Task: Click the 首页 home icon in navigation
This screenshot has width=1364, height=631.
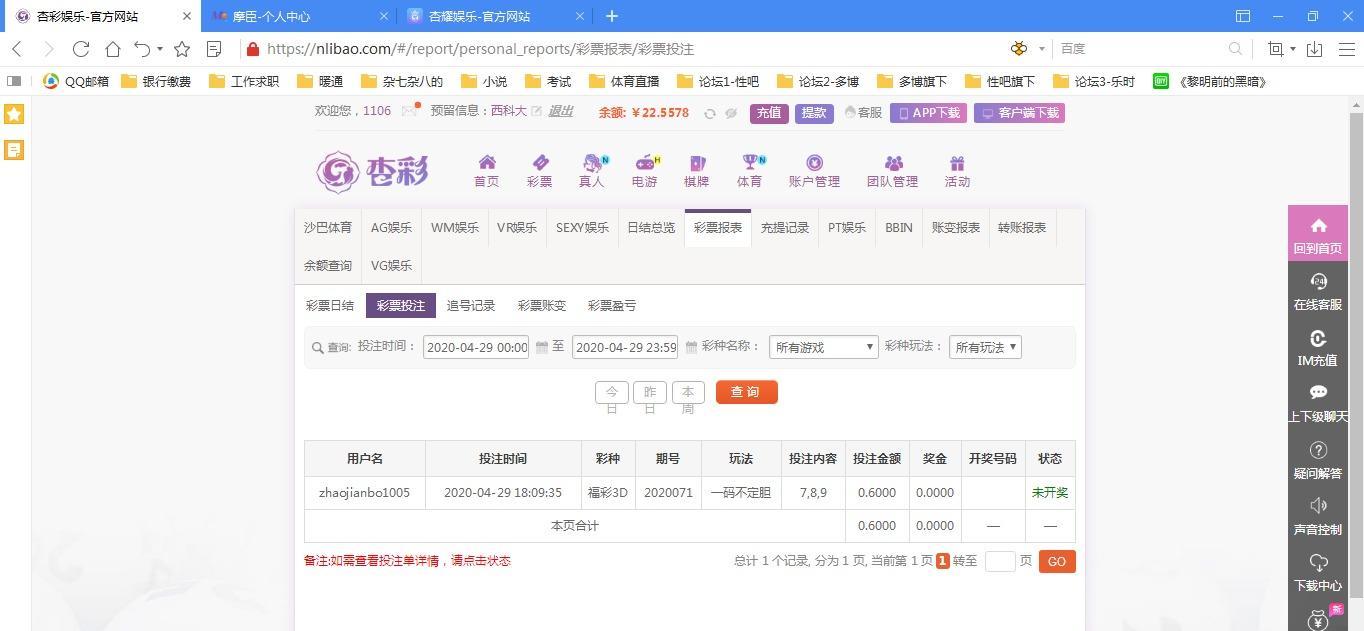Action: point(486,163)
